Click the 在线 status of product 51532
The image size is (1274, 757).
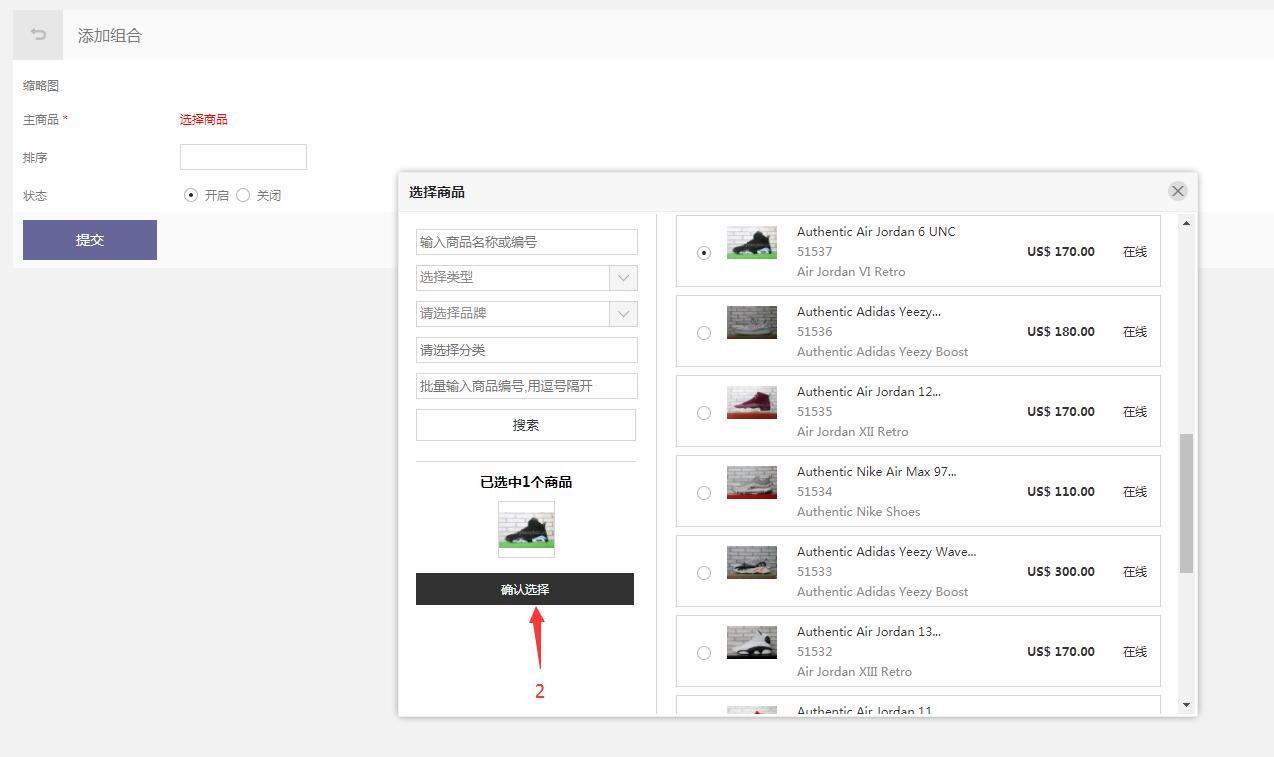pos(1135,651)
